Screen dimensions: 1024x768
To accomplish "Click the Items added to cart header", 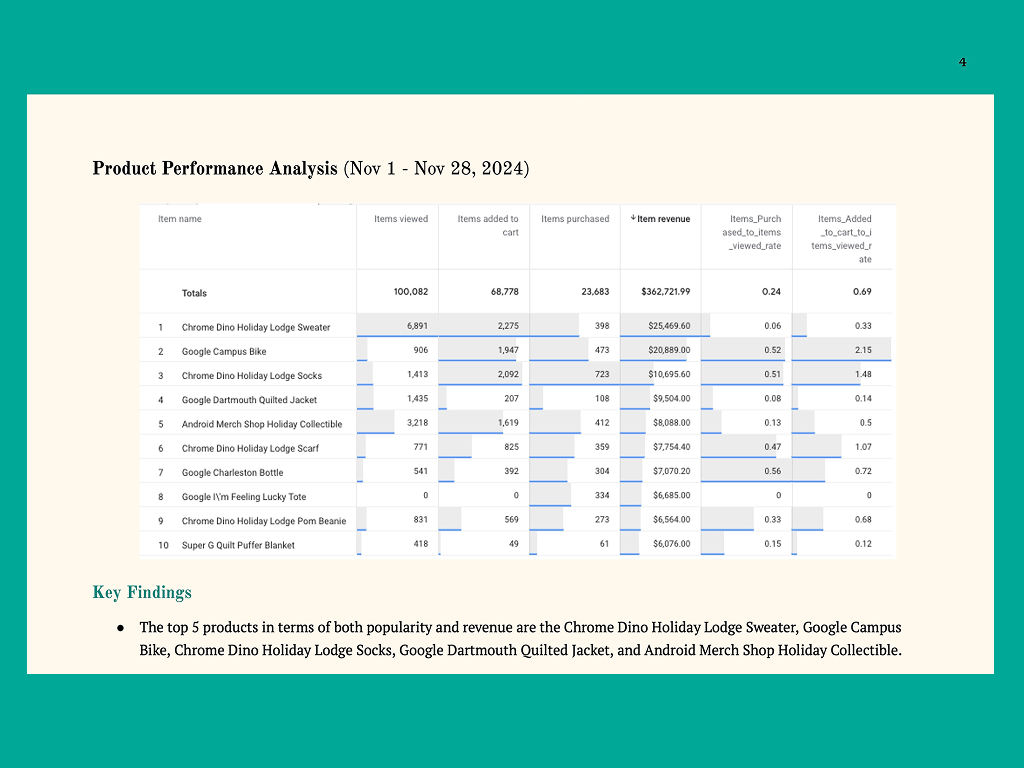I will click(488, 225).
